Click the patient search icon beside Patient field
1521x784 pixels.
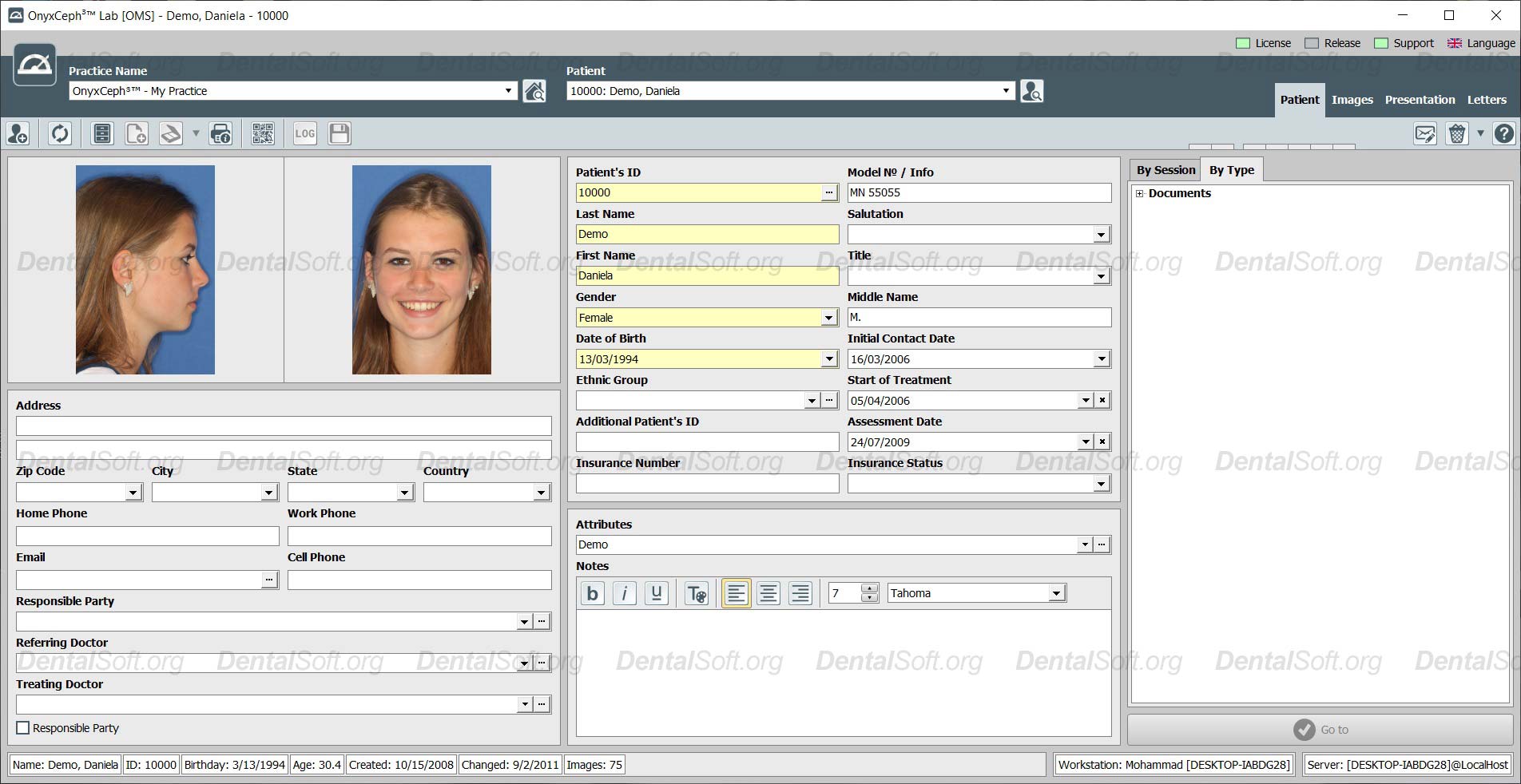[1031, 91]
